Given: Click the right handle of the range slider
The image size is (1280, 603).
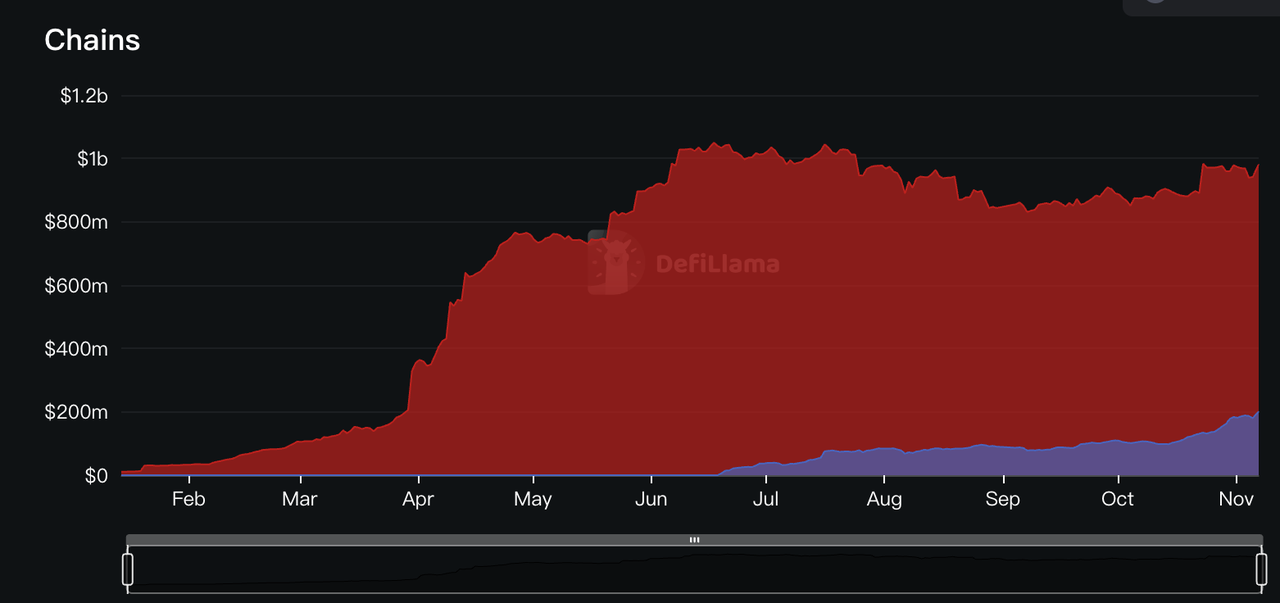Looking at the screenshot, I should [1259, 569].
